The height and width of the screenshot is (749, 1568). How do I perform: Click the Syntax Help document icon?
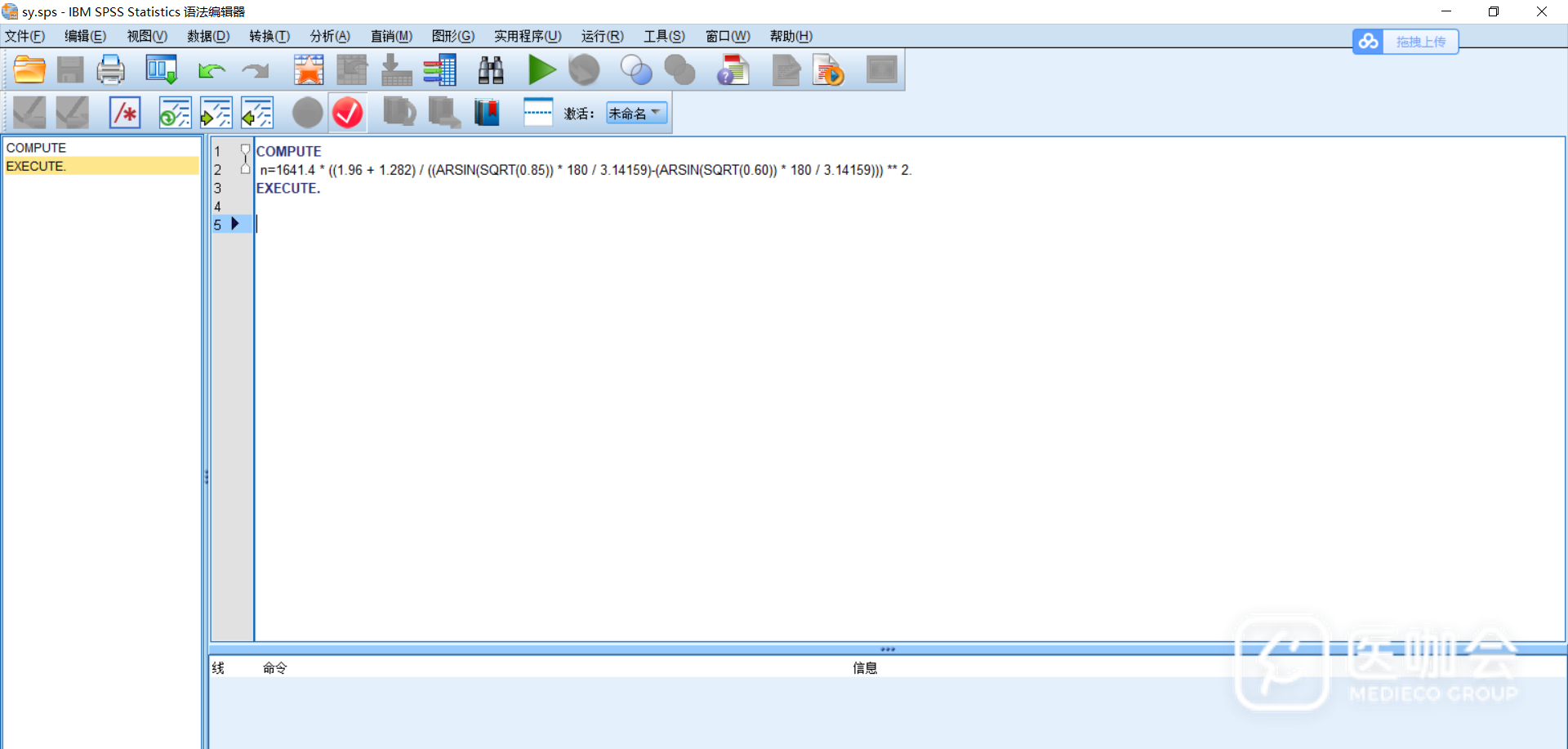733,70
